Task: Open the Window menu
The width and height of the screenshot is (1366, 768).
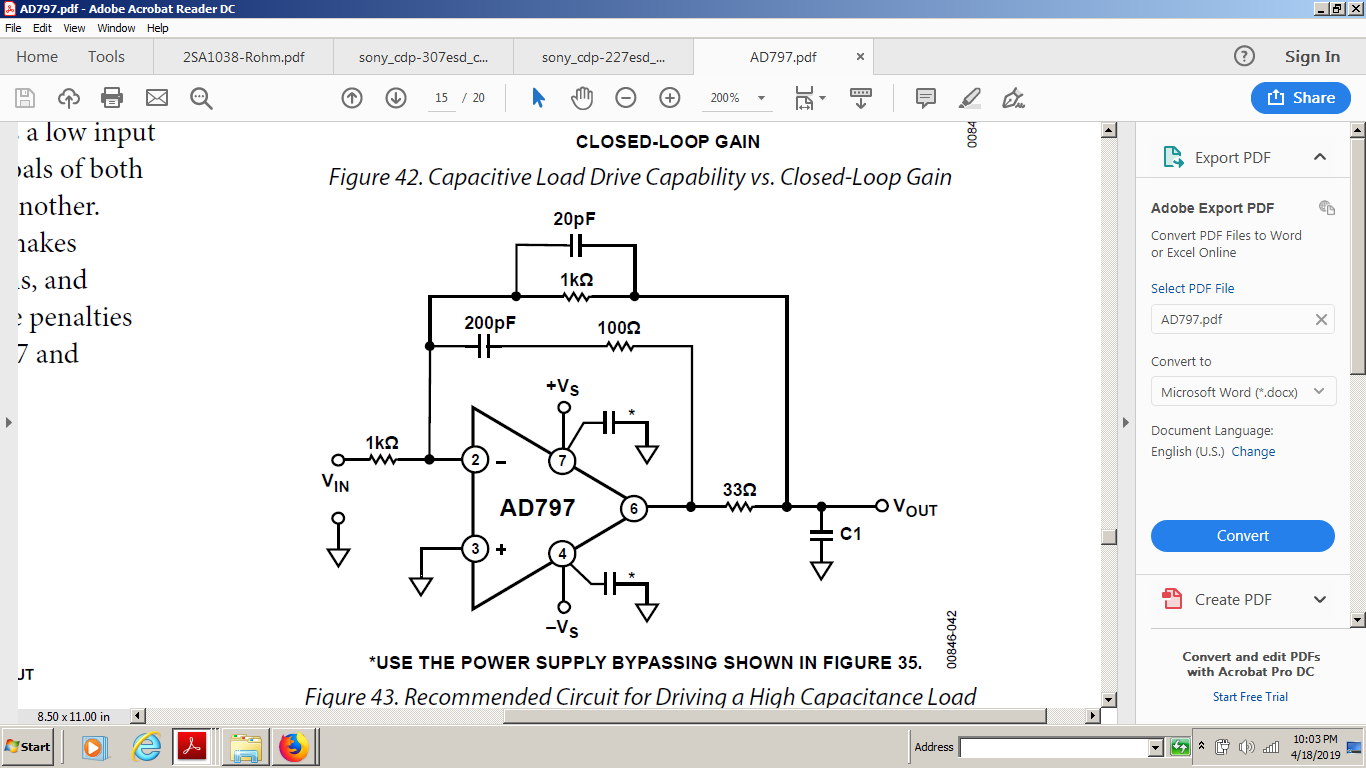Action: tap(116, 28)
